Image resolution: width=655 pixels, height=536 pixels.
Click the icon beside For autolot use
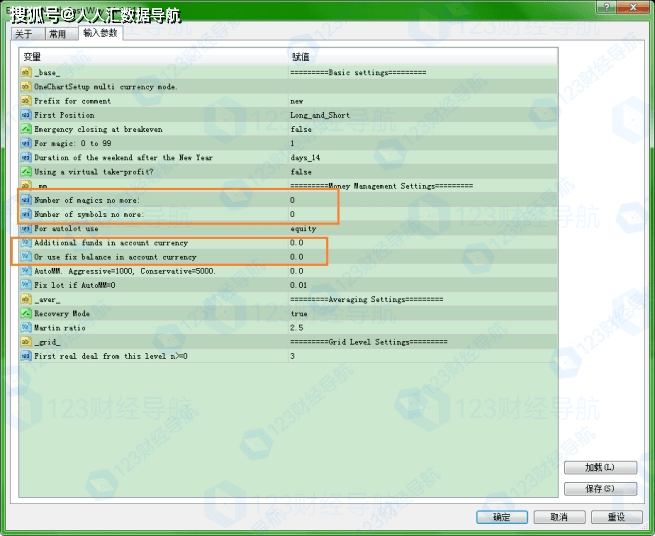26,229
